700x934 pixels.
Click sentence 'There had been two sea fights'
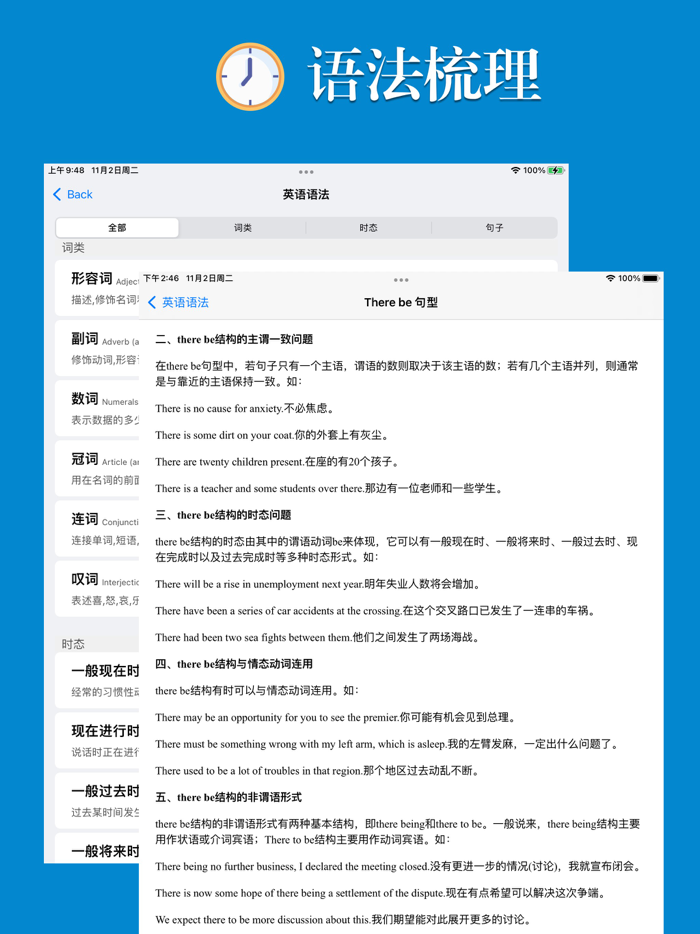[x=318, y=637]
